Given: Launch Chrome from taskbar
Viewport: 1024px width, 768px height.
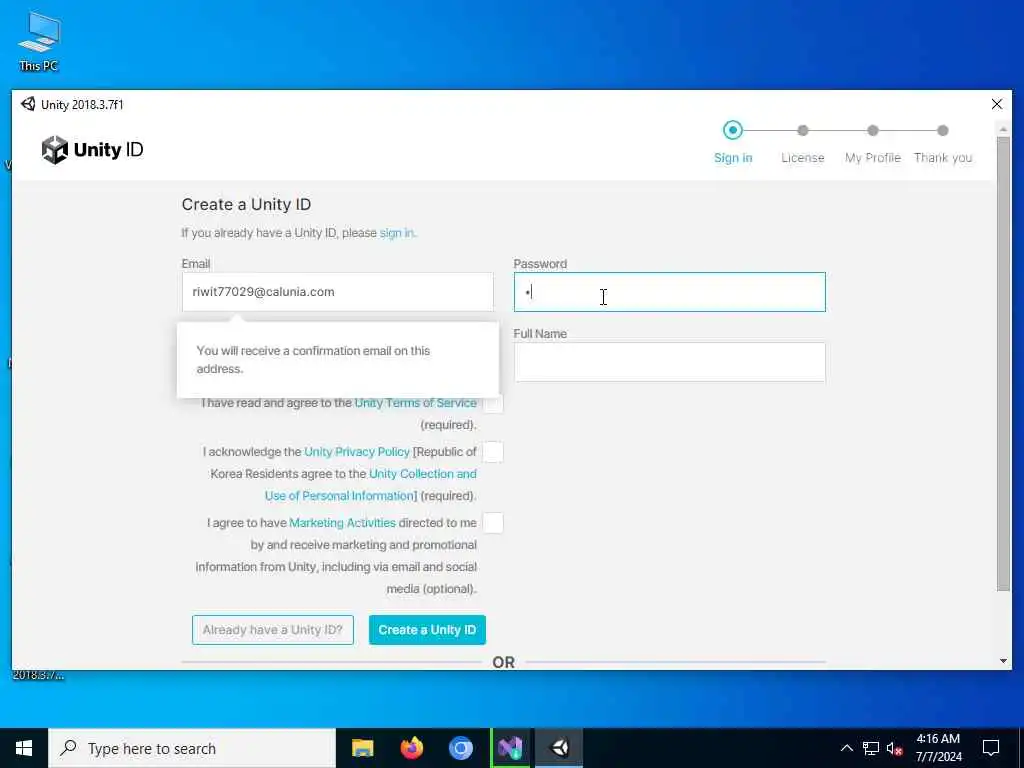Looking at the screenshot, I should [x=460, y=748].
